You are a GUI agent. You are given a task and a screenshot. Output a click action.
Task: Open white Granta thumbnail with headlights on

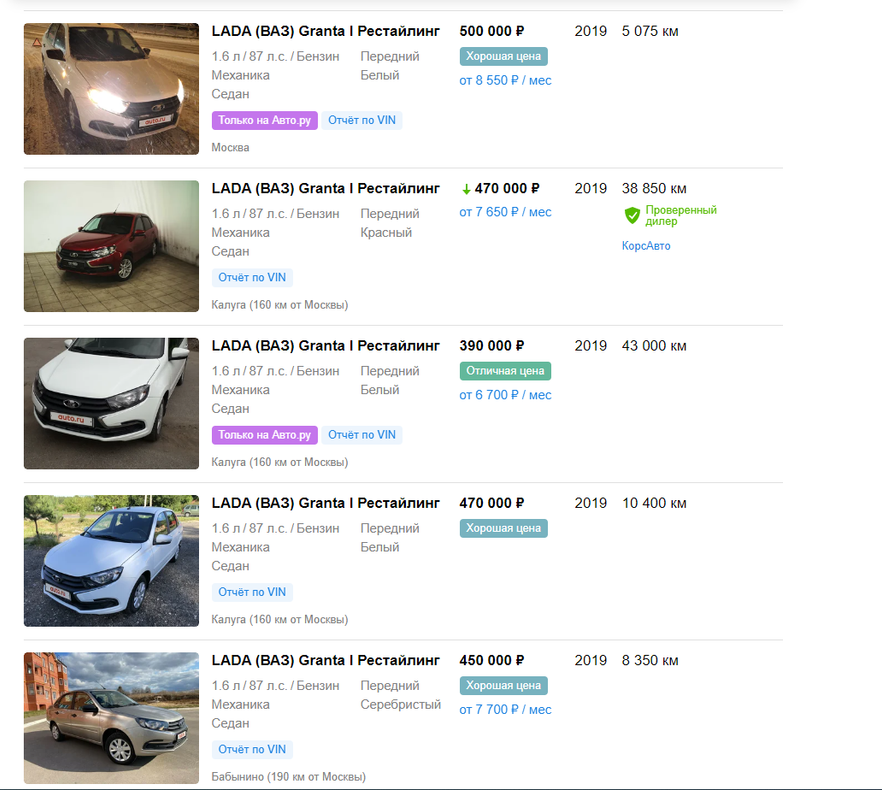pos(111,89)
